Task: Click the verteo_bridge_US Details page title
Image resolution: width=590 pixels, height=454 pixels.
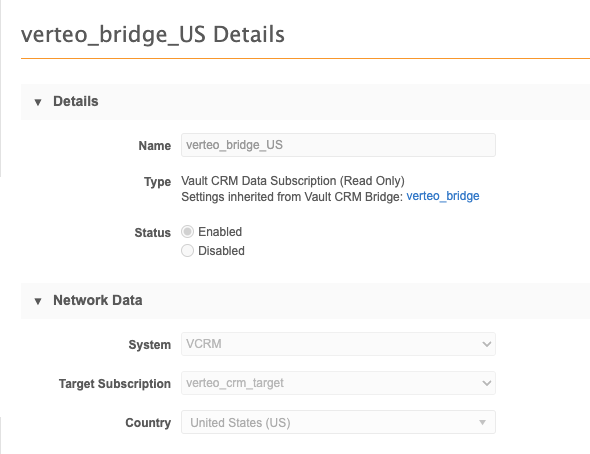Action: 153,35
